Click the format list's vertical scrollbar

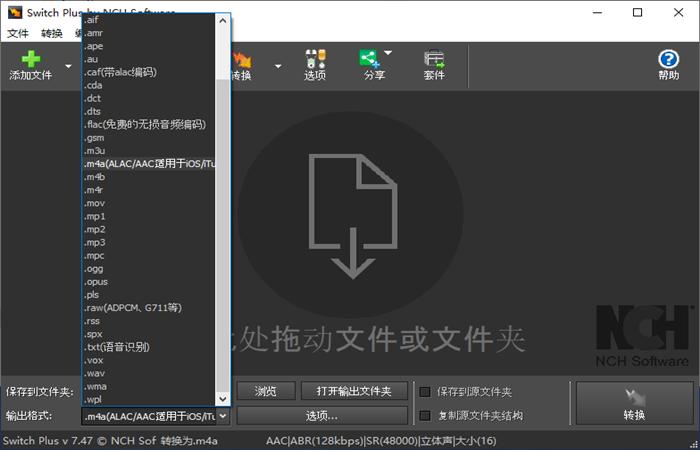(x=223, y=250)
